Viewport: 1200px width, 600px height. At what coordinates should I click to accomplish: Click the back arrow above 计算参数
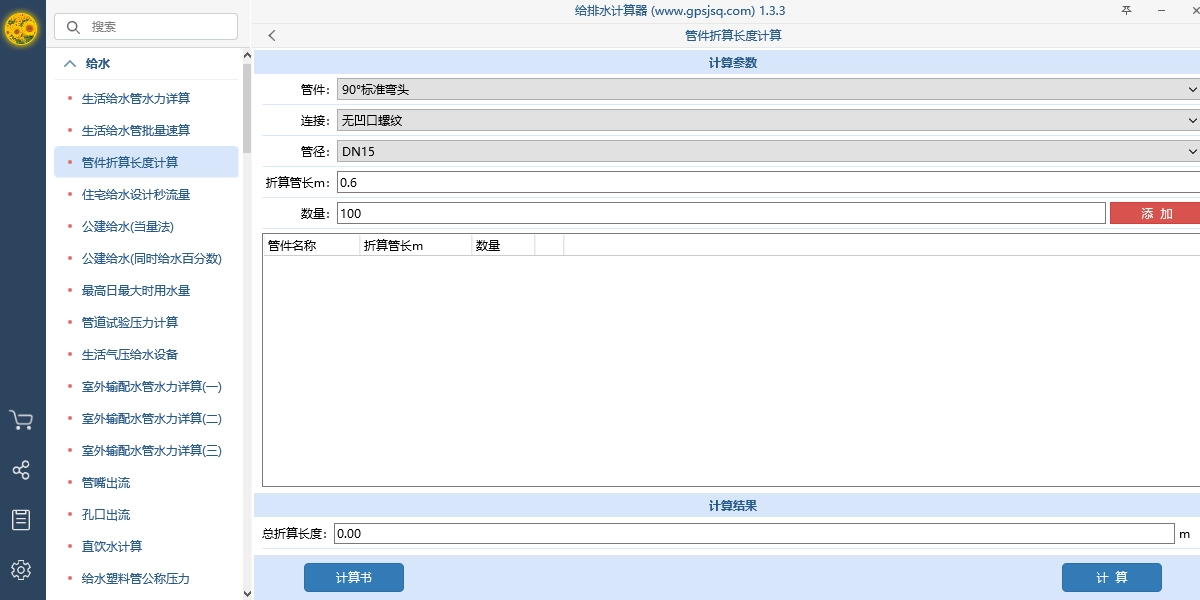click(x=271, y=35)
